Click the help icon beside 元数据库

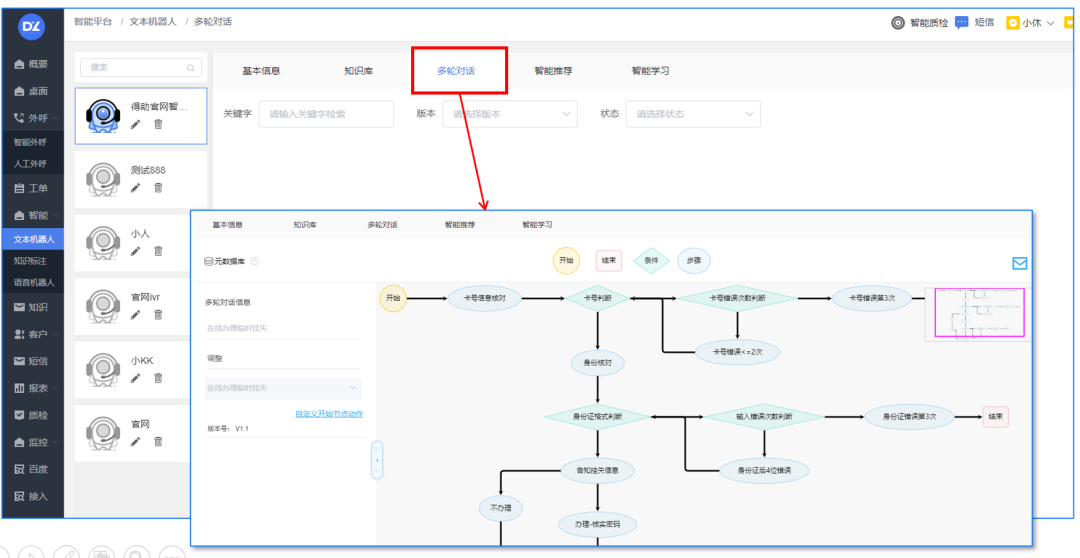point(255,261)
